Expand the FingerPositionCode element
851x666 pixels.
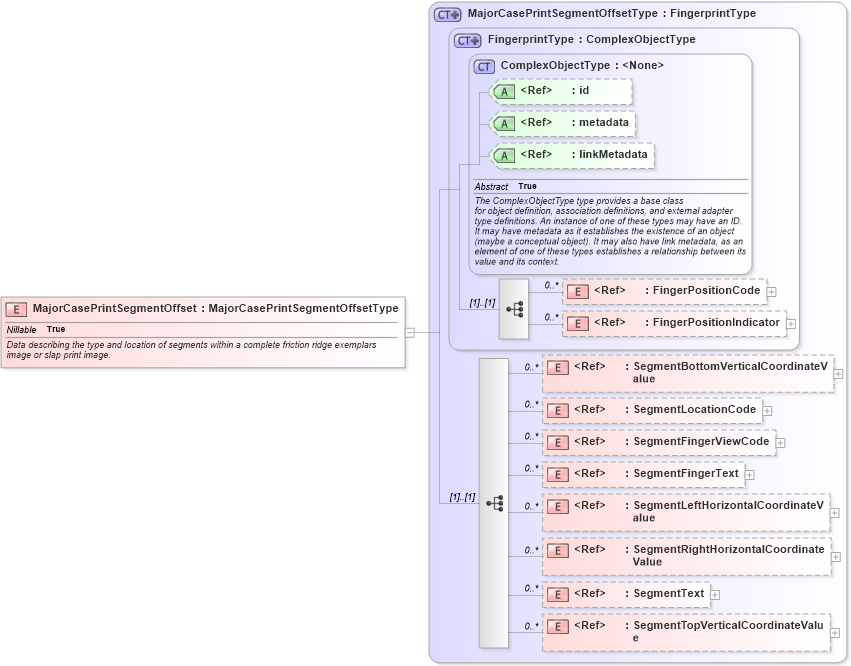coord(770,291)
